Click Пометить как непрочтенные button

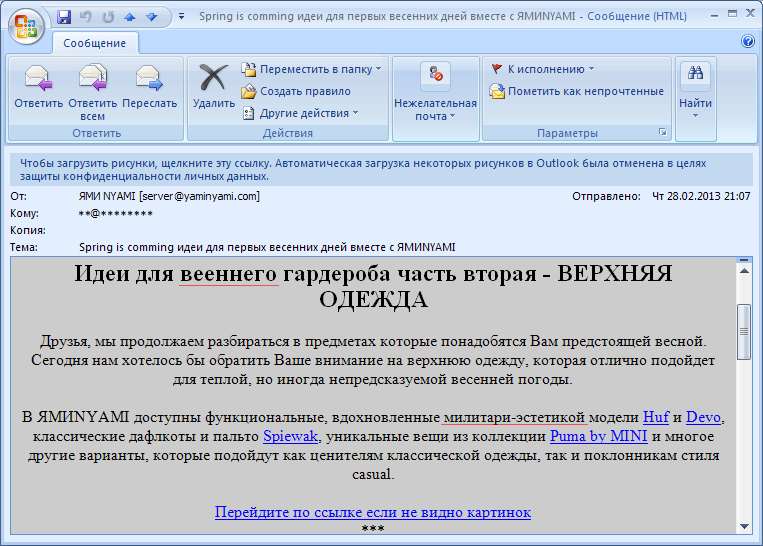[x=577, y=91]
